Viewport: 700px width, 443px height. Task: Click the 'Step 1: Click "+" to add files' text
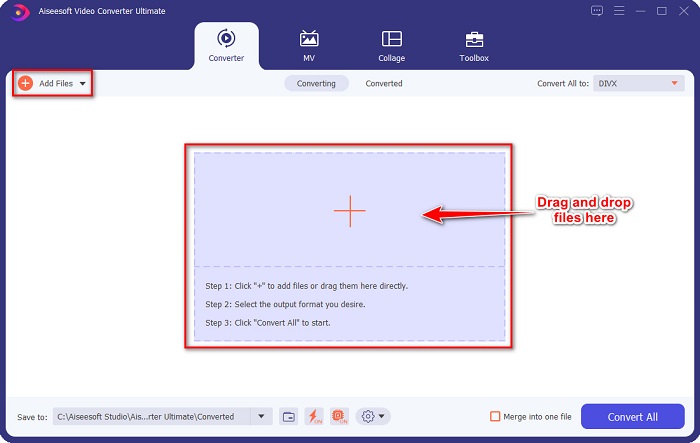click(x=307, y=286)
